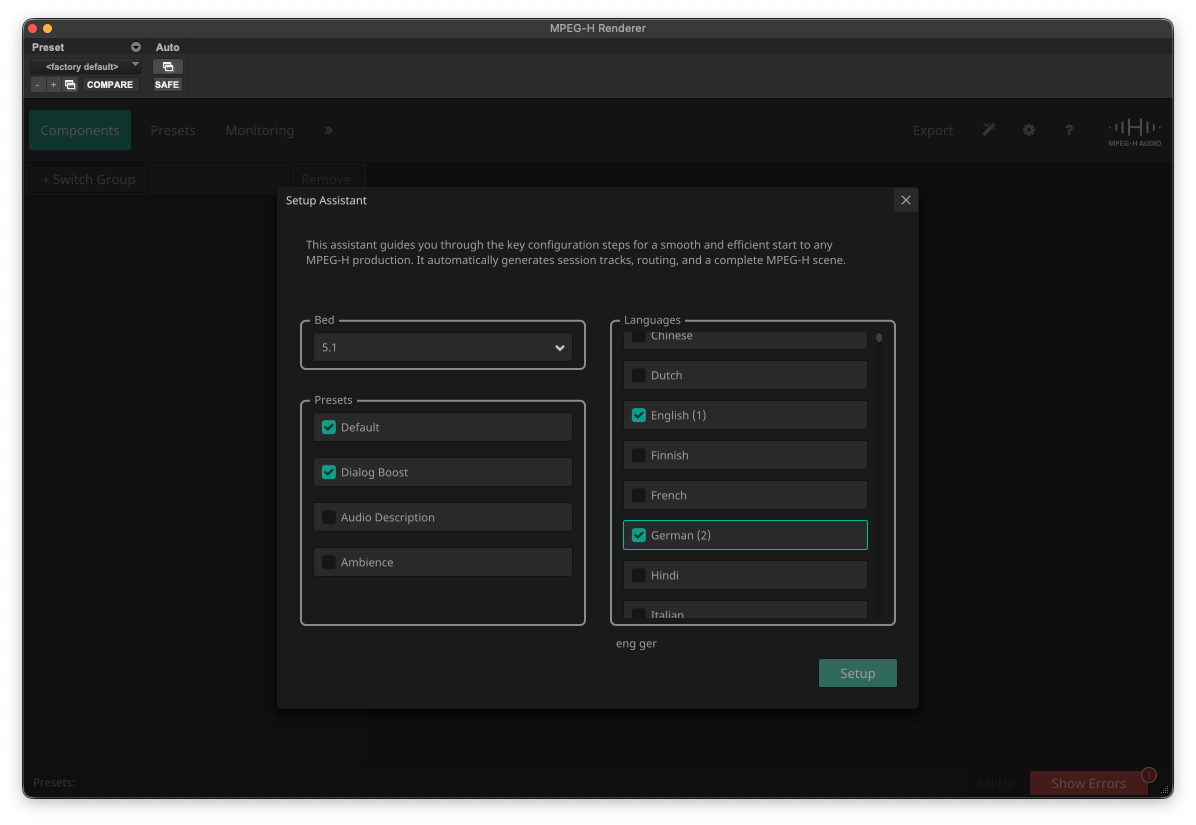The height and width of the screenshot is (825, 1196).
Task: Click the languages list scrollbar thumb
Action: [879, 338]
